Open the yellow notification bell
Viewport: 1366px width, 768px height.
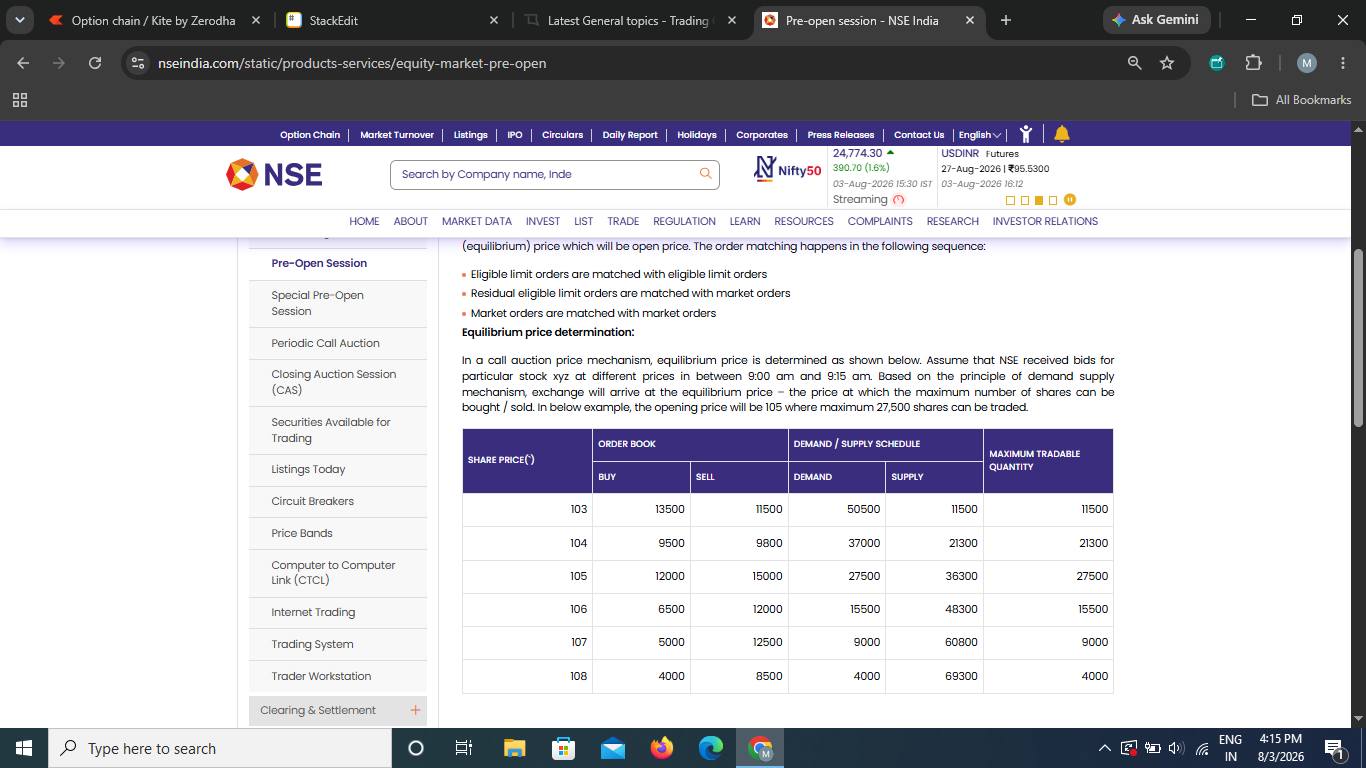(1061, 134)
